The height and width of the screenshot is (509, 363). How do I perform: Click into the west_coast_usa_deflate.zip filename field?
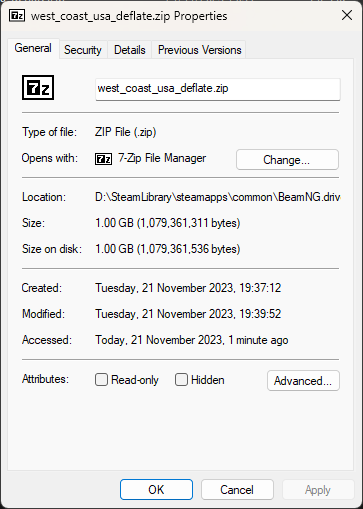(218, 89)
